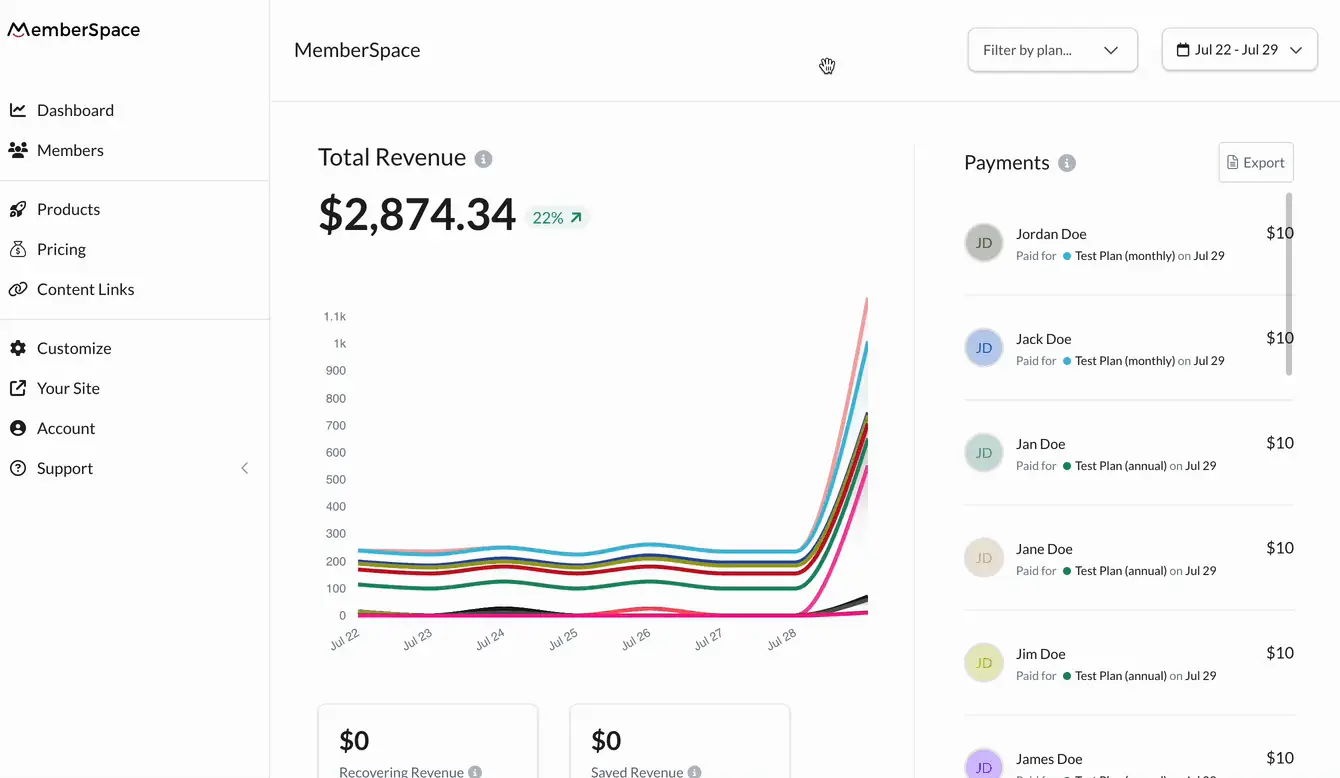
Task: Click Jack Doe's avatar
Action: pyautogui.click(x=984, y=348)
